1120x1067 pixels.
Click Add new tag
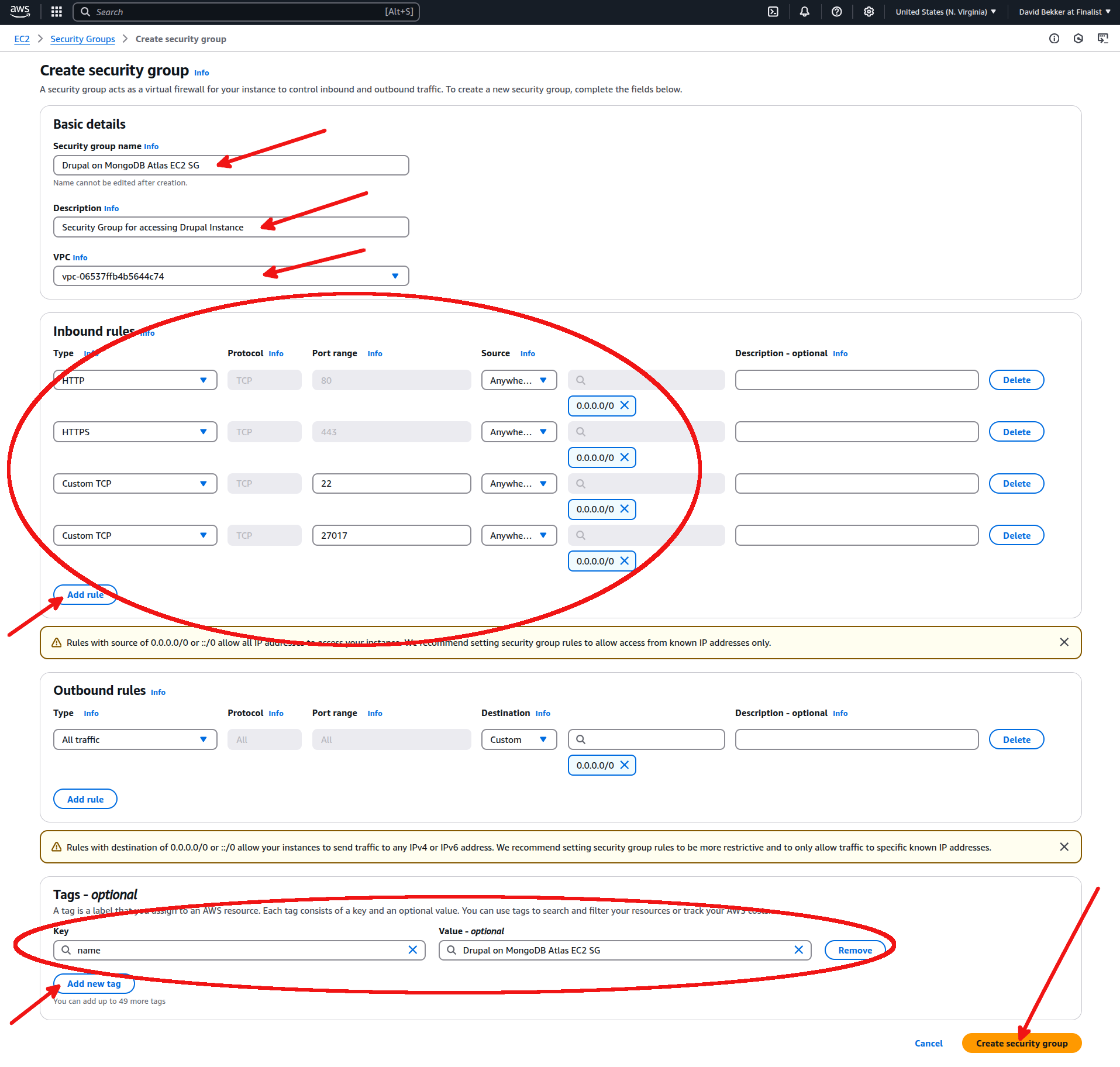tap(94, 984)
